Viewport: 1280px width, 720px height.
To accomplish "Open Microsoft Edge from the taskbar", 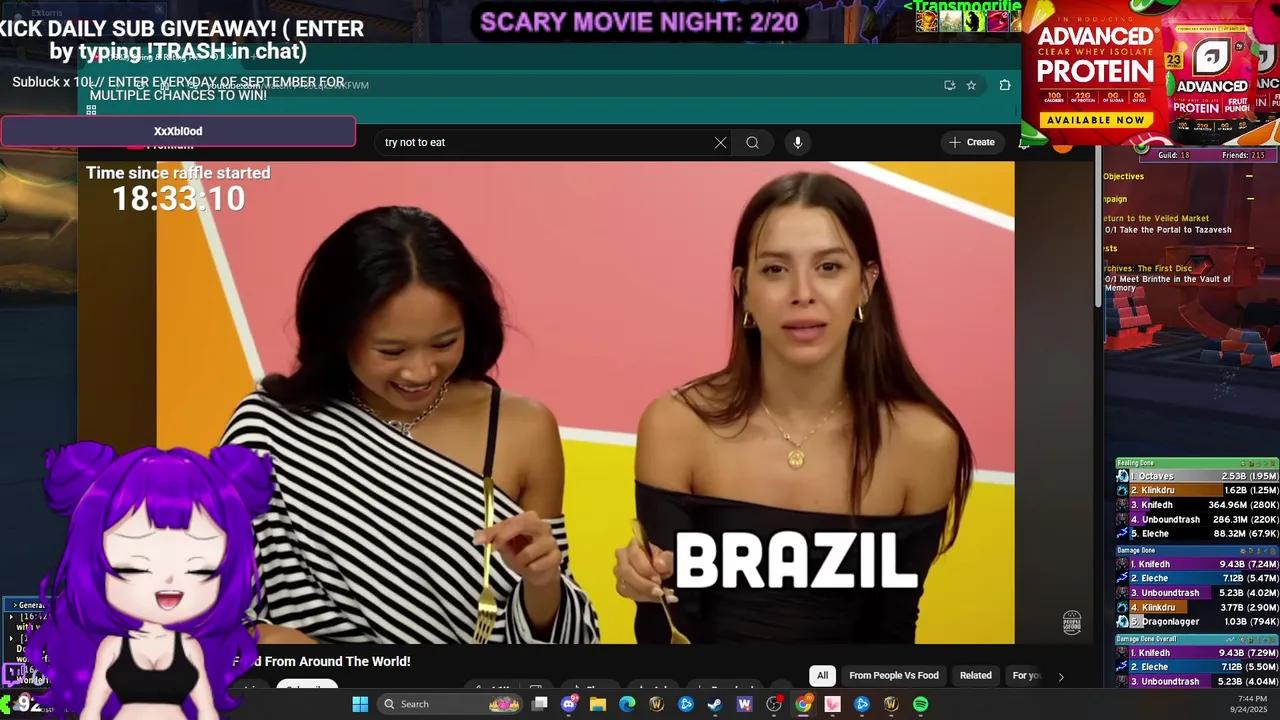I will point(627,704).
